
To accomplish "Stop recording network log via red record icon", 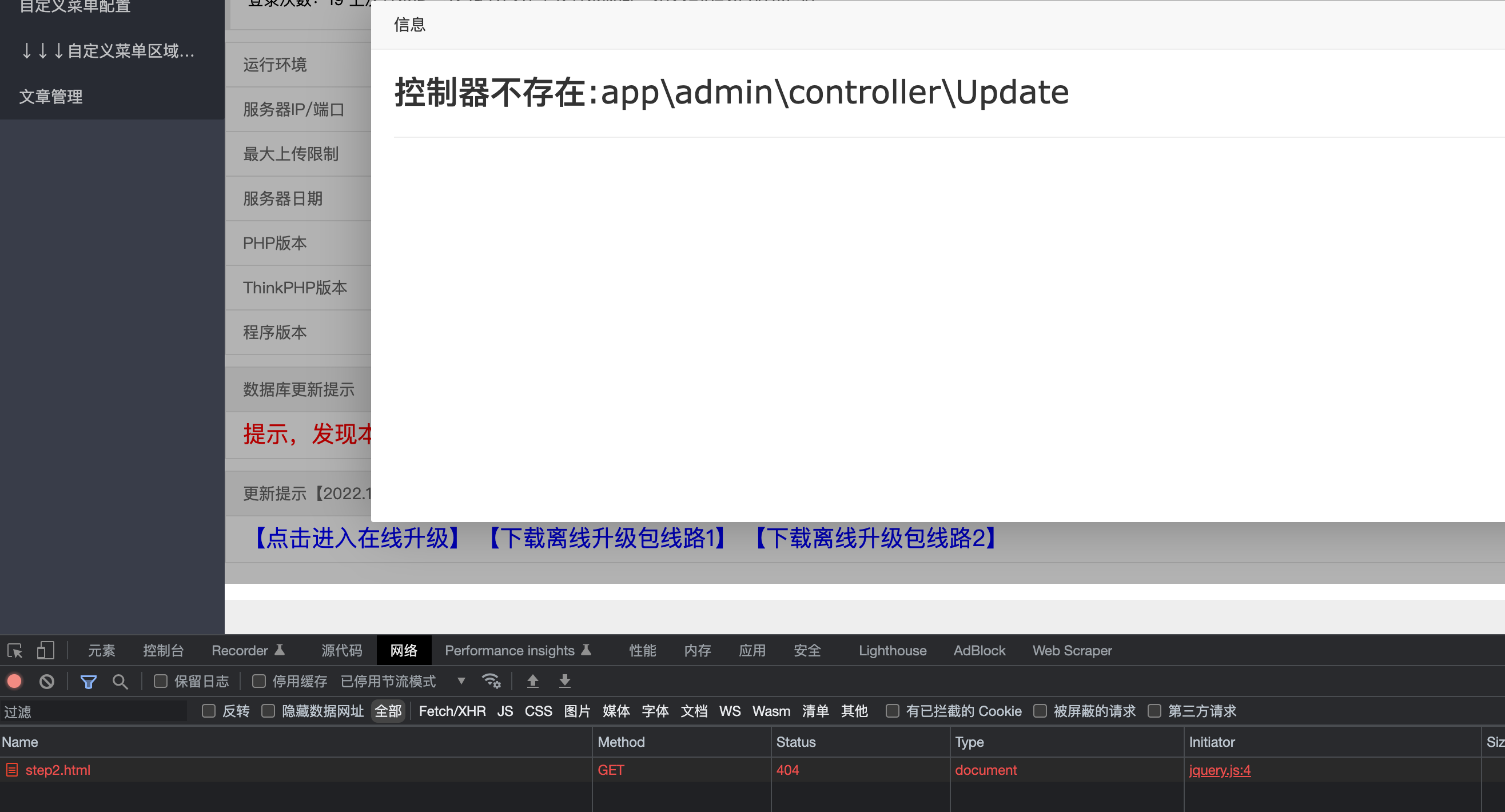I will click(x=14, y=681).
